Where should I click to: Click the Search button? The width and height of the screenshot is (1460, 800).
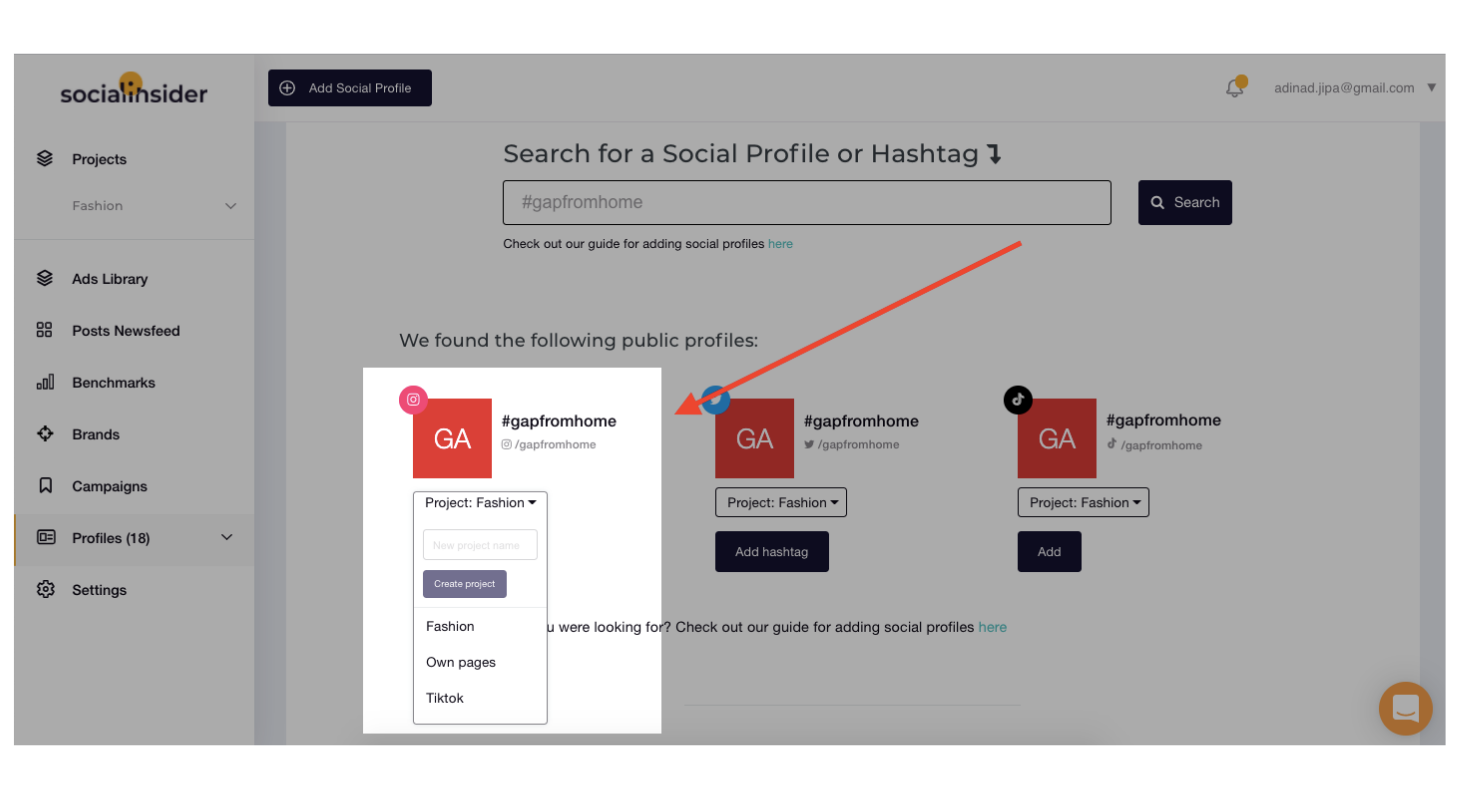pos(1185,202)
